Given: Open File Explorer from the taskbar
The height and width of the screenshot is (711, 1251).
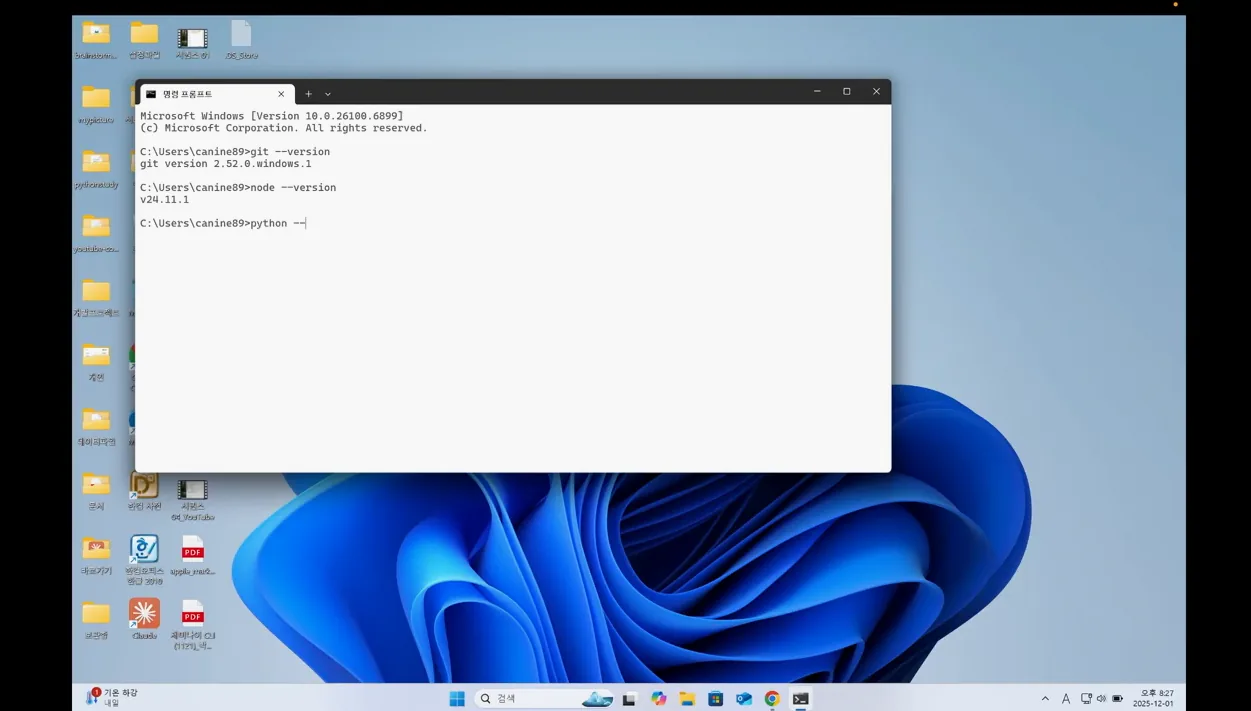Looking at the screenshot, I should pyautogui.click(x=687, y=699).
